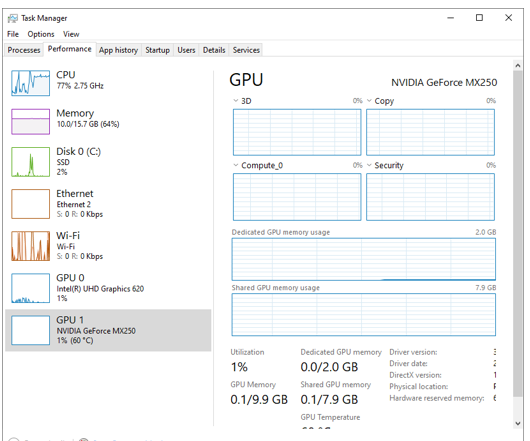
Task: Open the Compute_0 engine dropdown chevron
Action: tap(236, 165)
